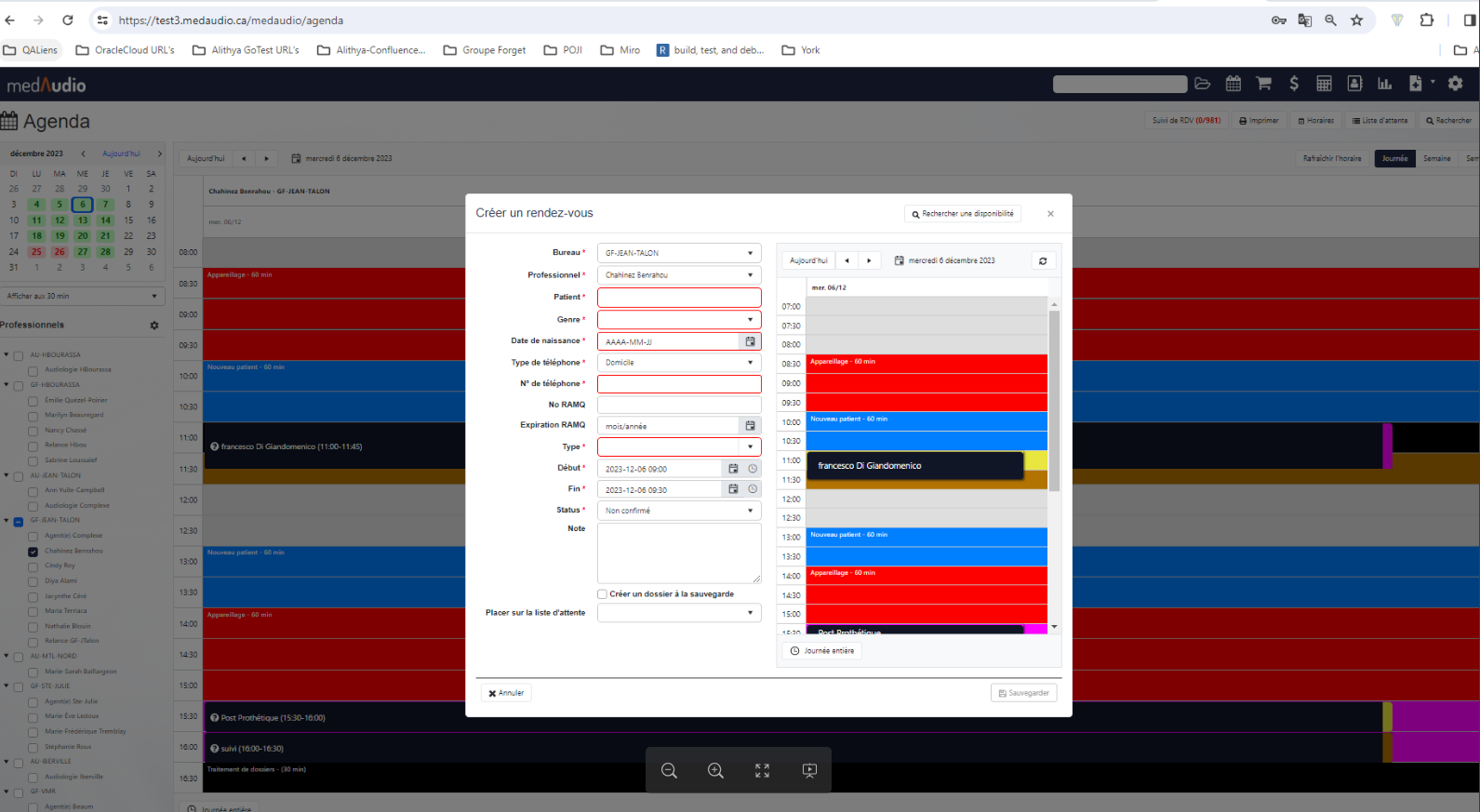
Task: Open the Bureau dropdown showing GF-JEAN-TALON
Action: 678,253
